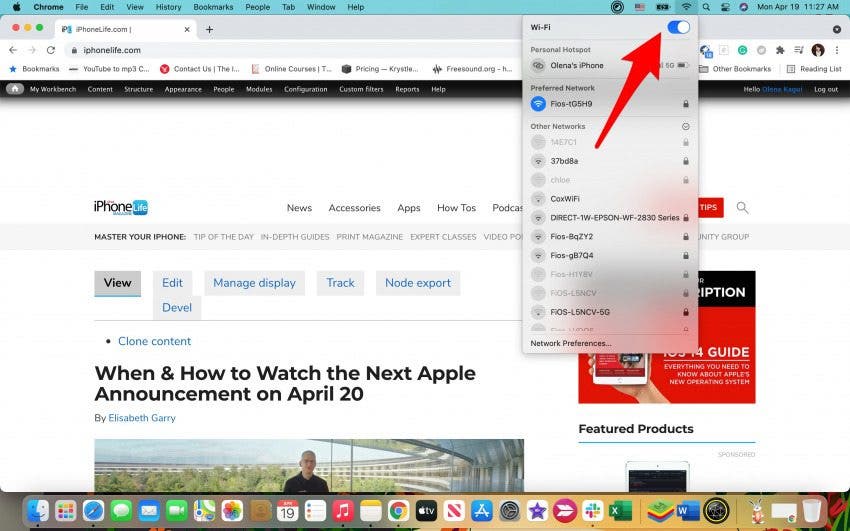Open the site search magnifier icon
This screenshot has width=850, height=531.
click(742, 208)
